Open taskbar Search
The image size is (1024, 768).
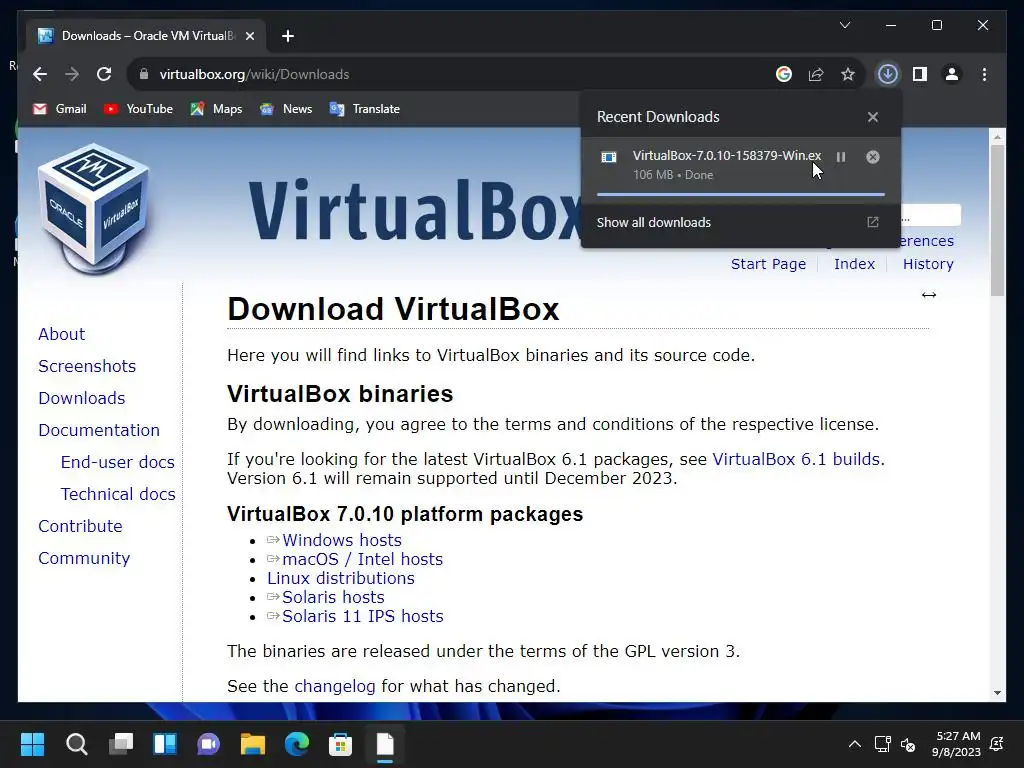[76, 744]
